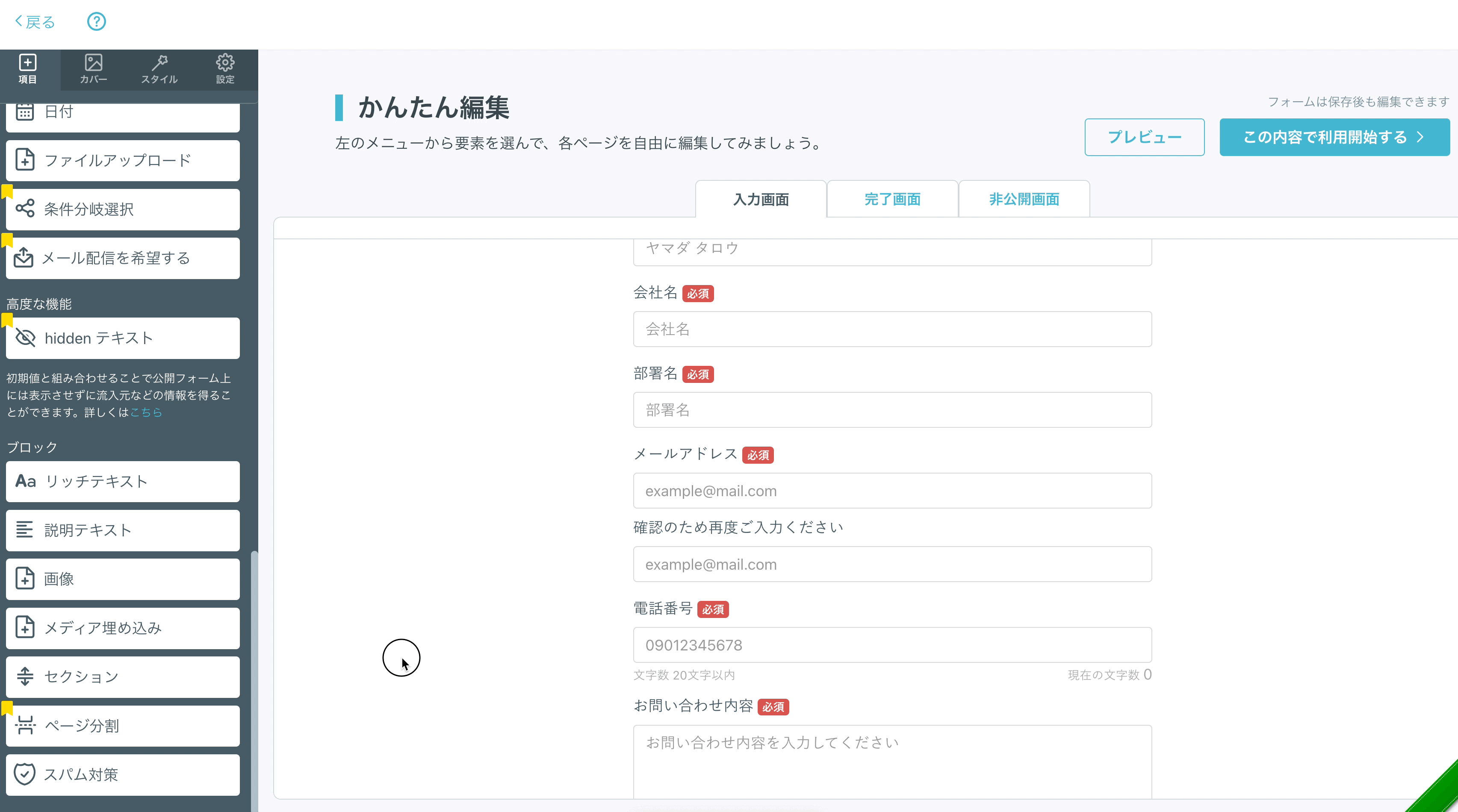Add a セクション block
The height and width of the screenshot is (812, 1458).
click(x=123, y=677)
